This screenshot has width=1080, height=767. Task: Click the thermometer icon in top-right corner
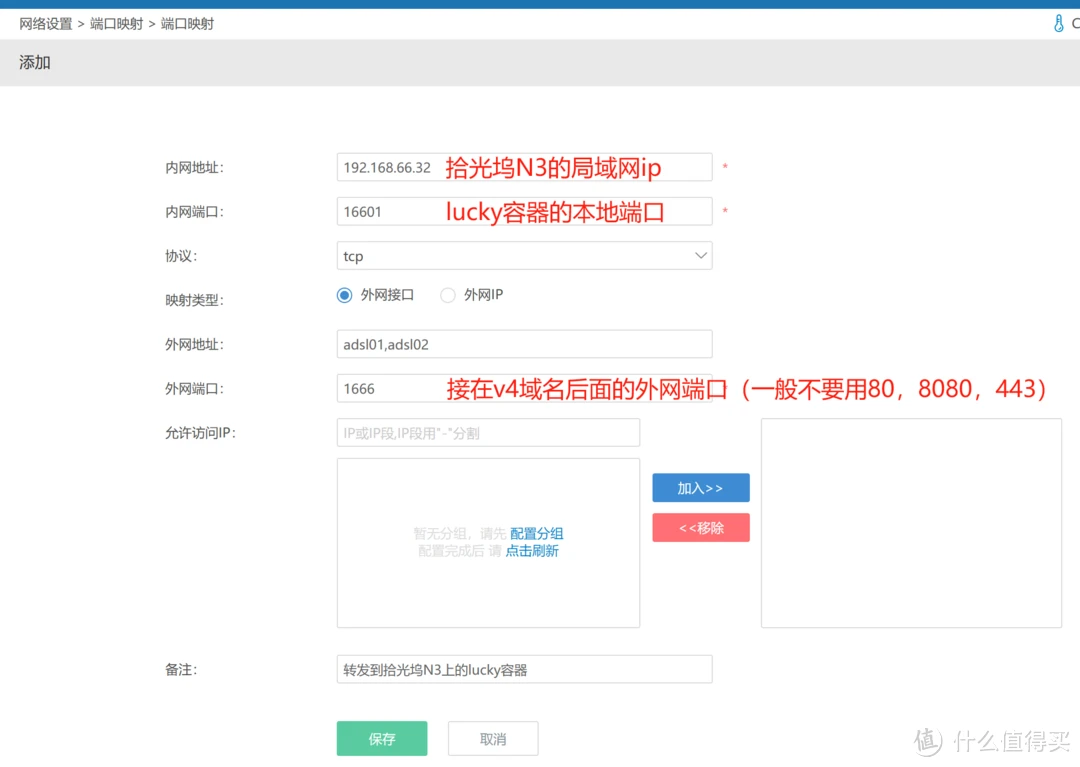pos(1059,23)
